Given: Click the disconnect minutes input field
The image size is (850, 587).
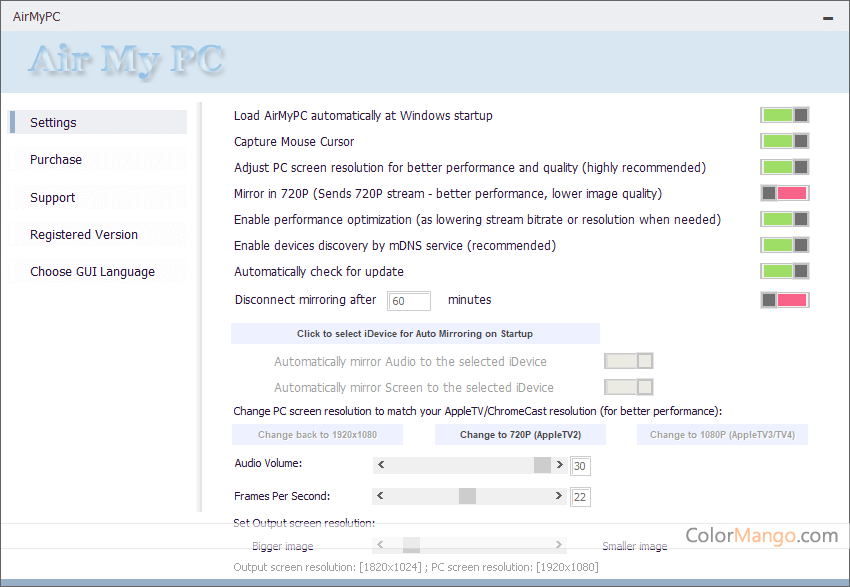Looking at the screenshot, I should click(409, 301).
